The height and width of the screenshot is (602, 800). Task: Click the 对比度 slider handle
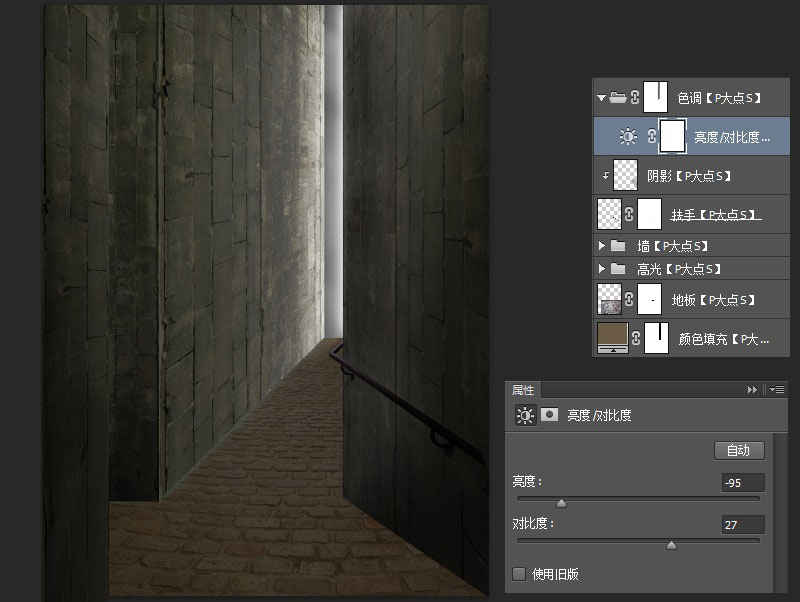[x=671, y=545]
